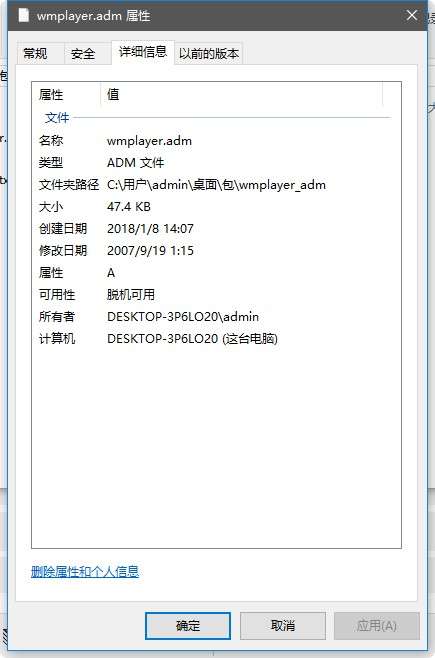Click the 所有者 value DESKTOP-3P6LO20\admin
This screenshot has width=435, height=658.
(183, 316)
